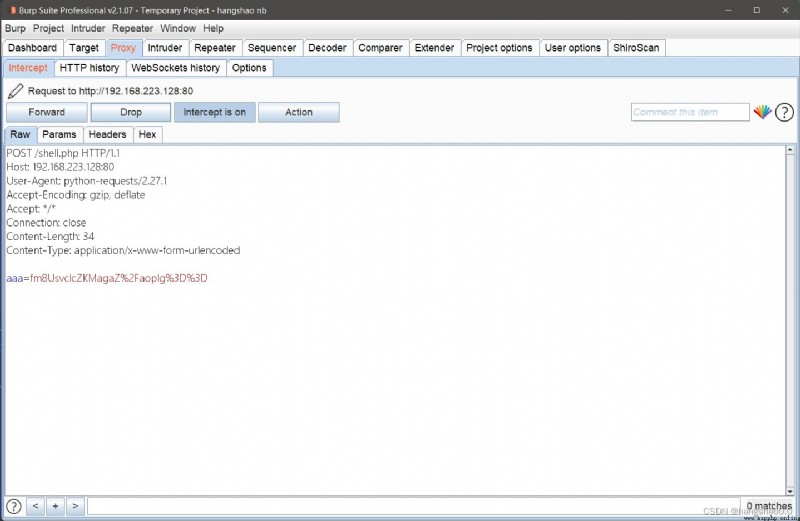Select the Proxy tab
Viewport: 800px width, 521px height.
pos(123,48)
